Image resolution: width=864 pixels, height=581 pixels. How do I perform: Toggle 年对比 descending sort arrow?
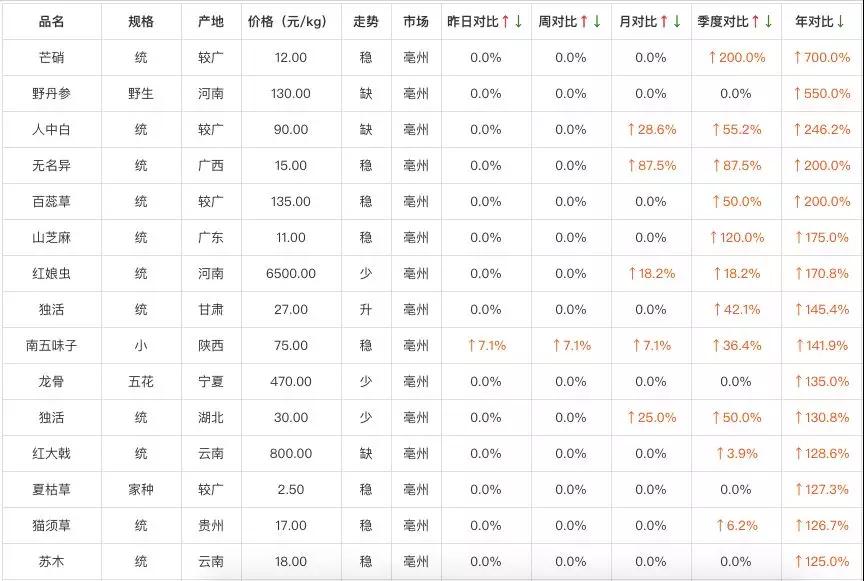(840, 22)
